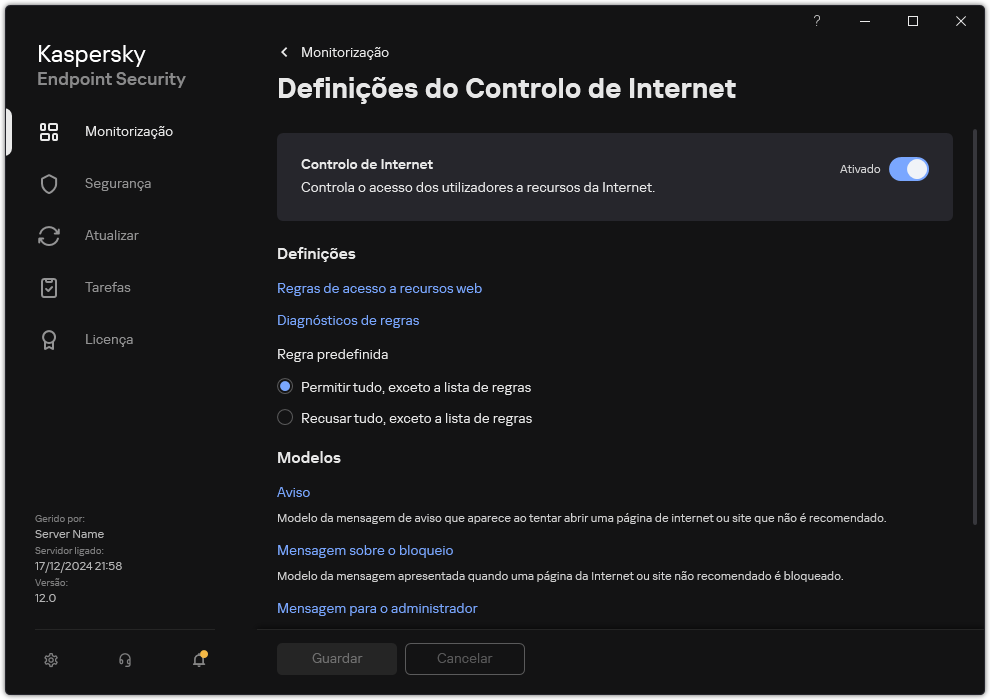
Task: Select 'Permitir tudo, exceto a lista de regras'
Action: coord(285,387)
